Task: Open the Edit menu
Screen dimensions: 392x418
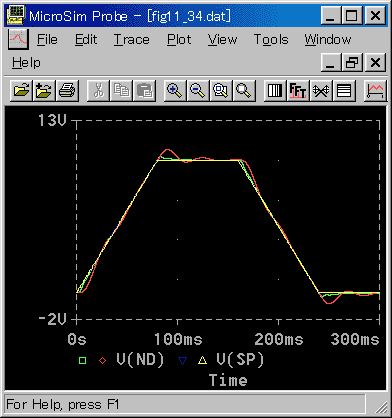Action: tap(86, 40)
